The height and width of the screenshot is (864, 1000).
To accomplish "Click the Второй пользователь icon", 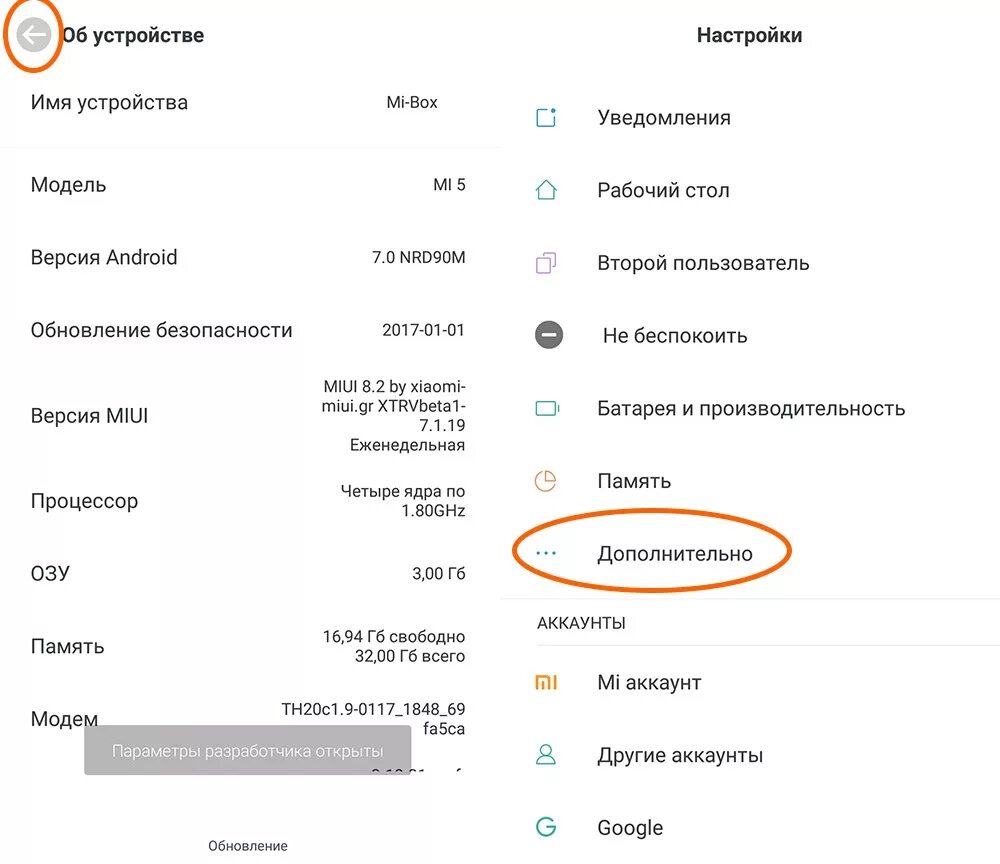I will pyautogui.click(x=546, y=263).
